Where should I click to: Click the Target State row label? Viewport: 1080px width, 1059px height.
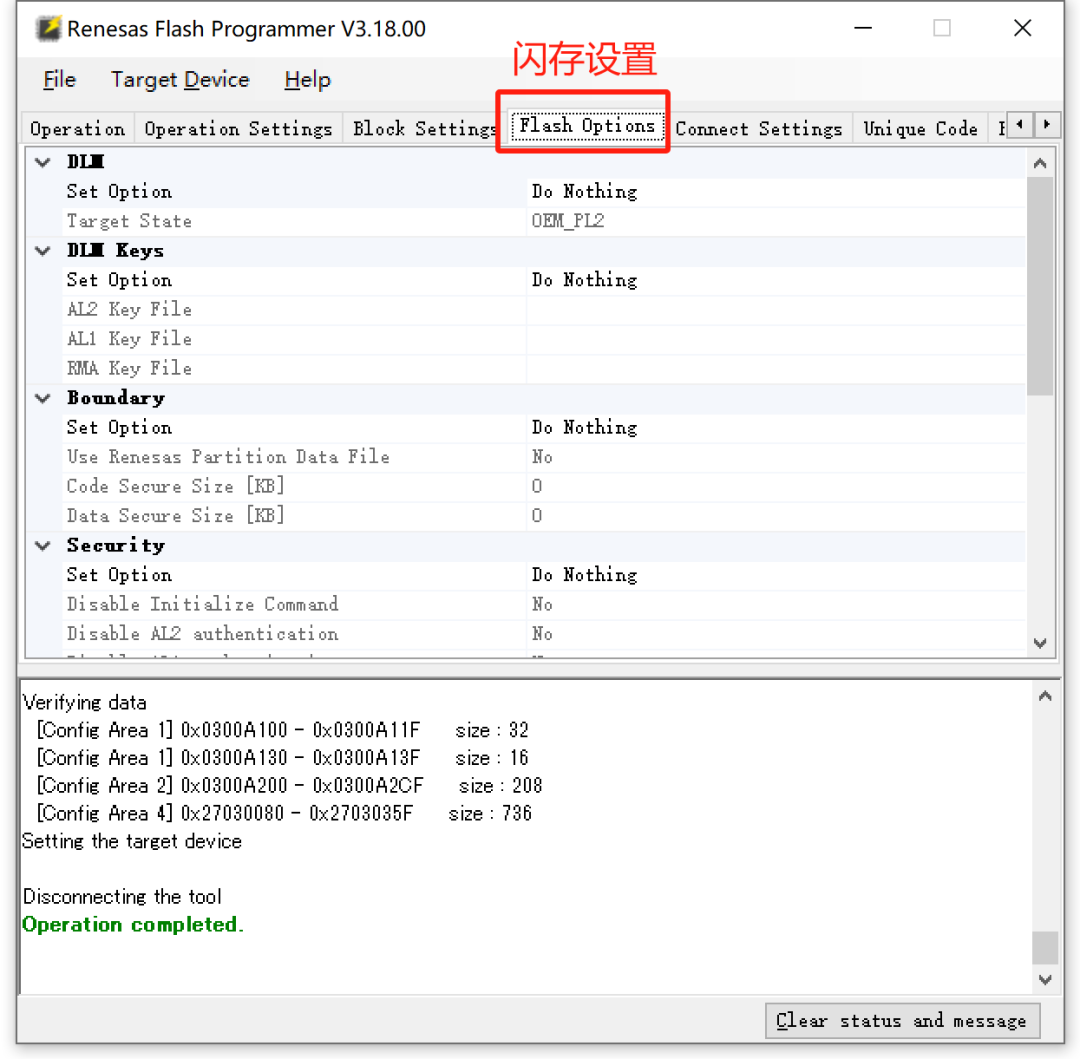(129, 221)
